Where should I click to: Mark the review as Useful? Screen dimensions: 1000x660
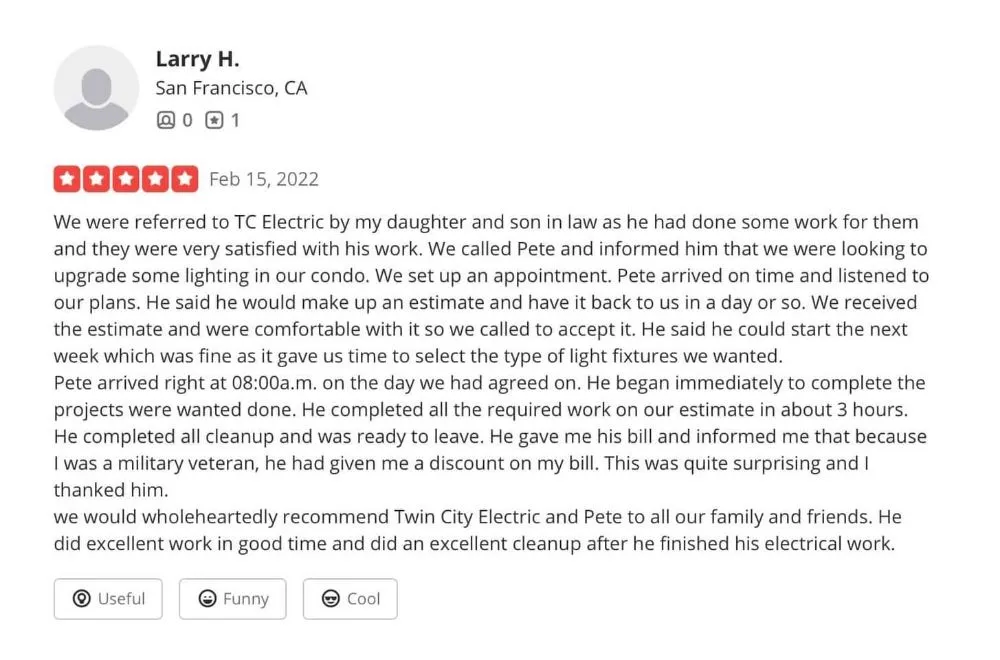pyautogui.click(x=108, y=599)
